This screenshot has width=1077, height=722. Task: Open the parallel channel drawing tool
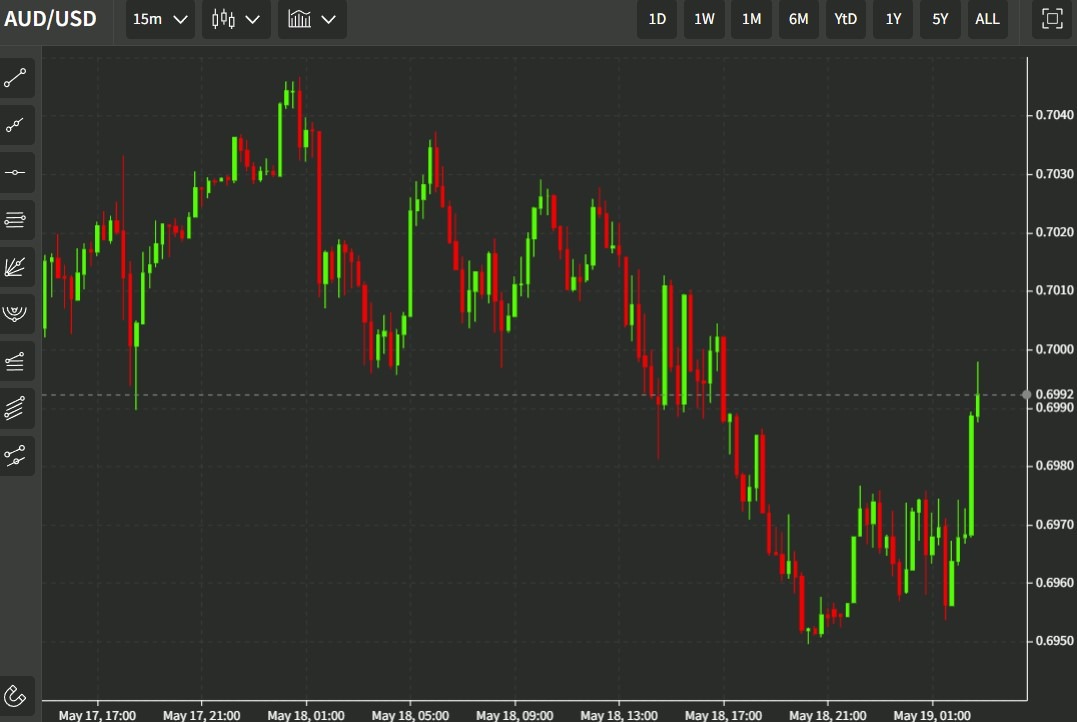[16, 361]
